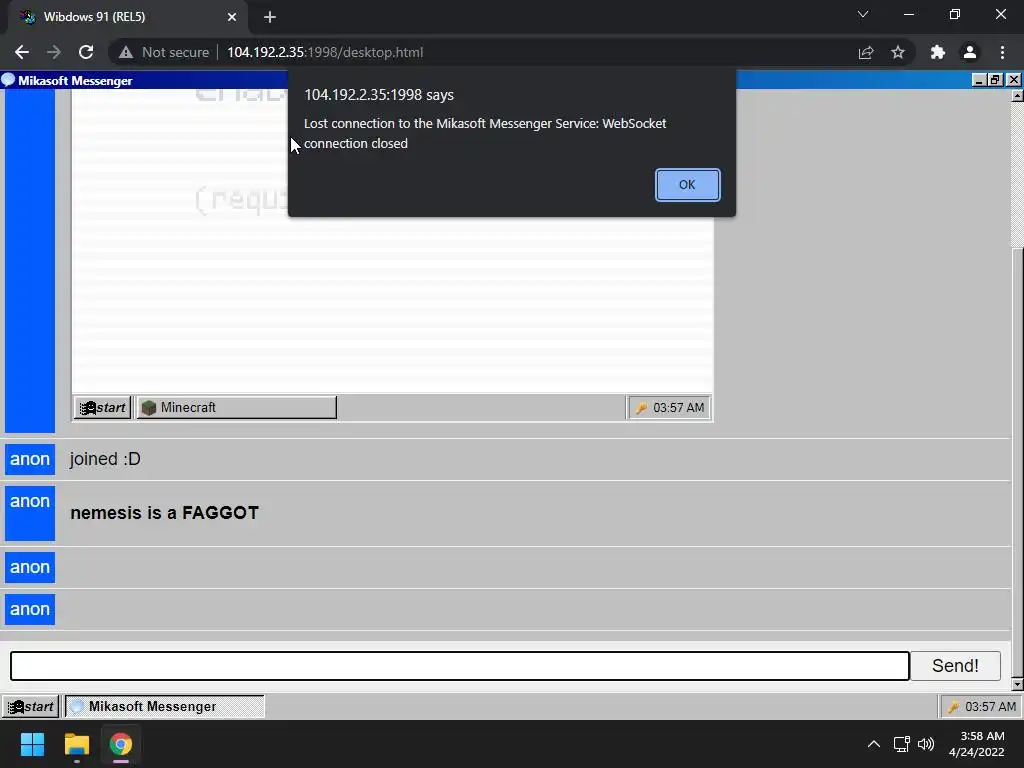Viewport: 1024px width, 768px height.
Task: Click the Not secure warning icon
Action: tap(126, 52)
